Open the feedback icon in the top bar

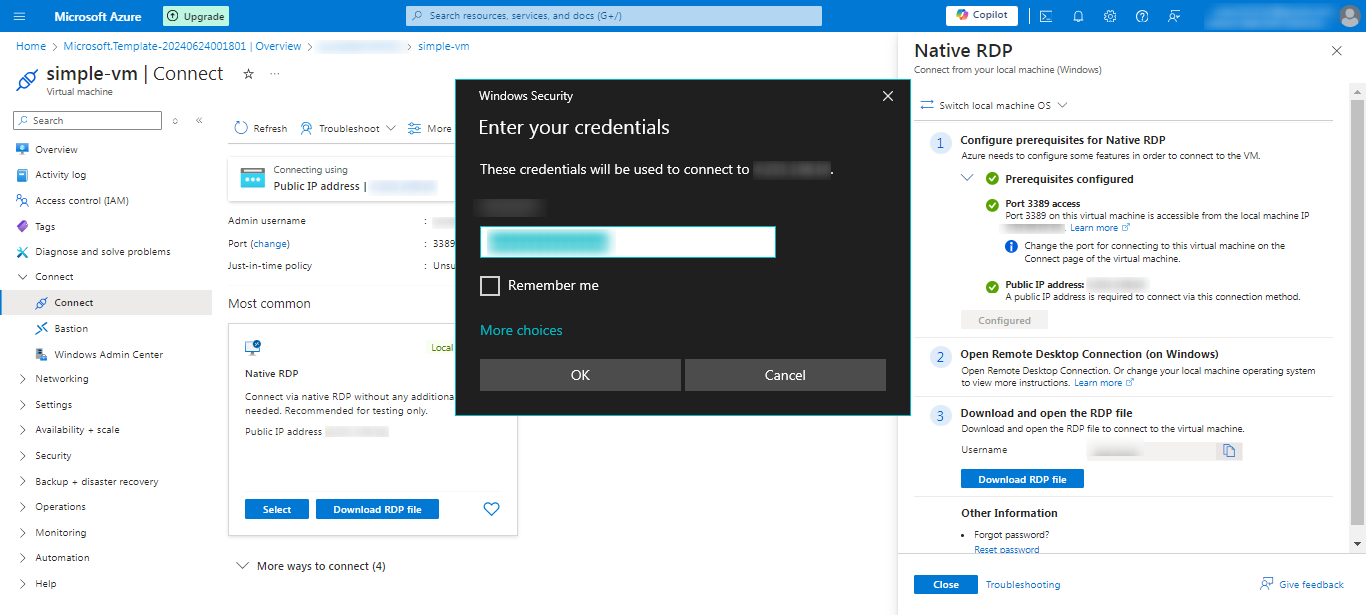(x=1174, y=16)
